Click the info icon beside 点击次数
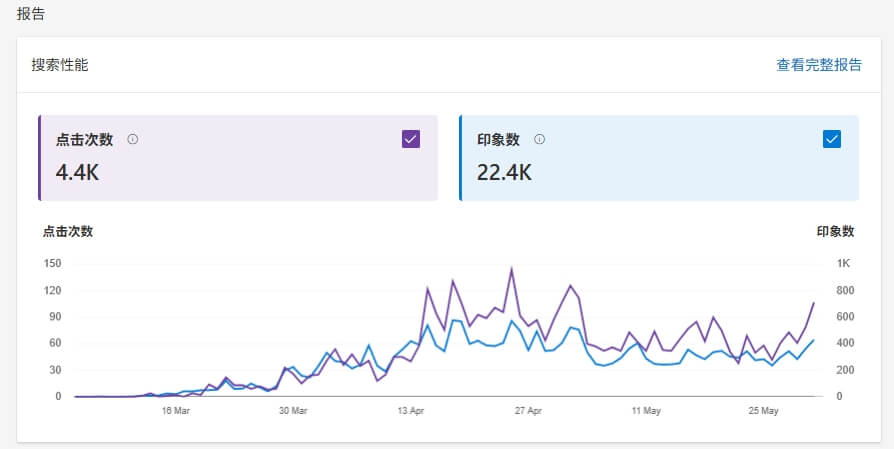 [x=133, y=140]
